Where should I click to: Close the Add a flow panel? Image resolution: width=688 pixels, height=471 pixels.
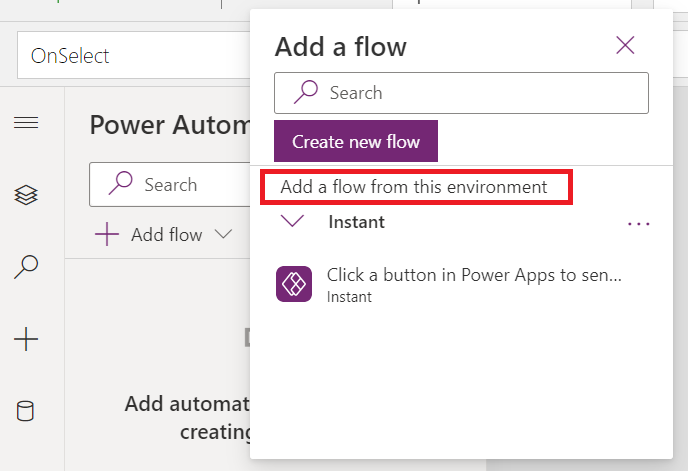(625, 45)
